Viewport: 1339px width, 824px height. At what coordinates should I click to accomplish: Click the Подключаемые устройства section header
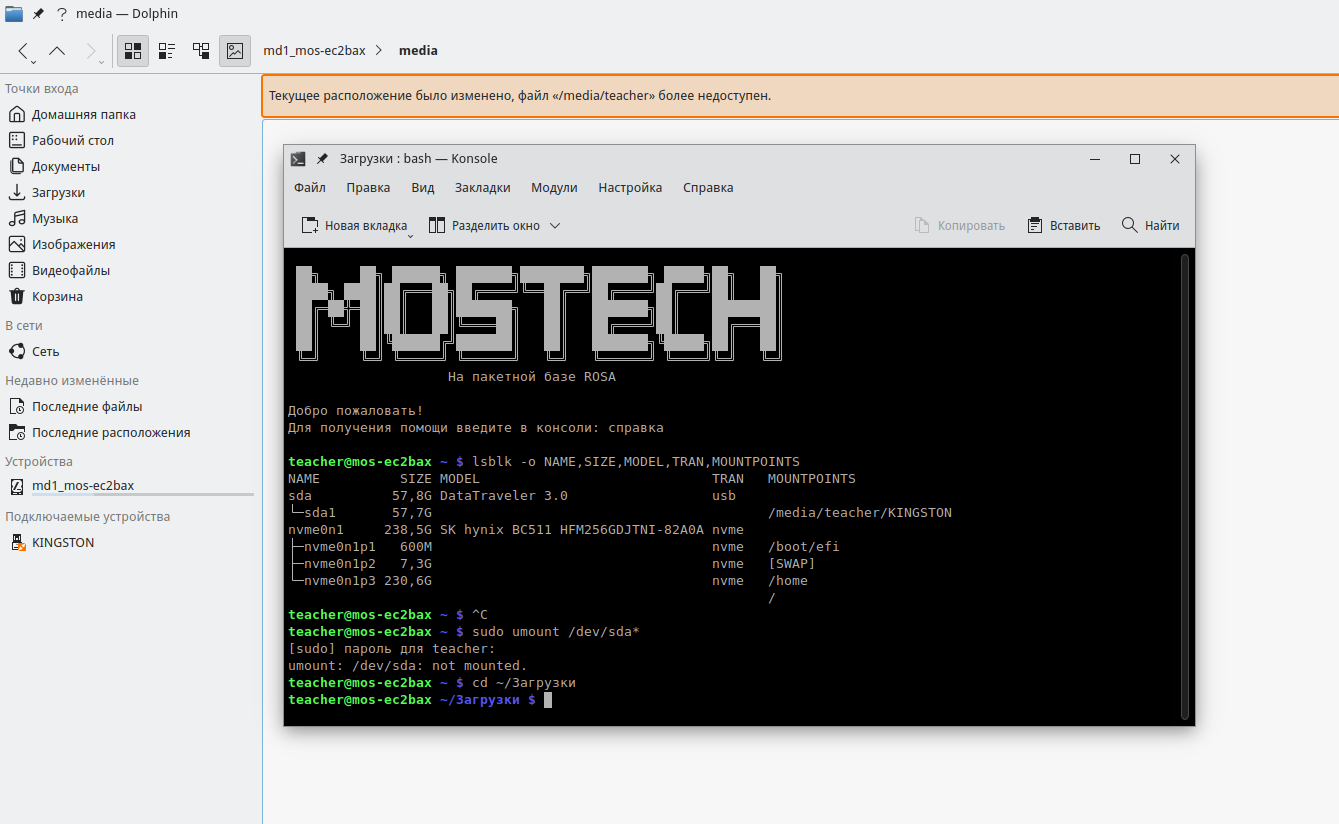coord(87,517)
